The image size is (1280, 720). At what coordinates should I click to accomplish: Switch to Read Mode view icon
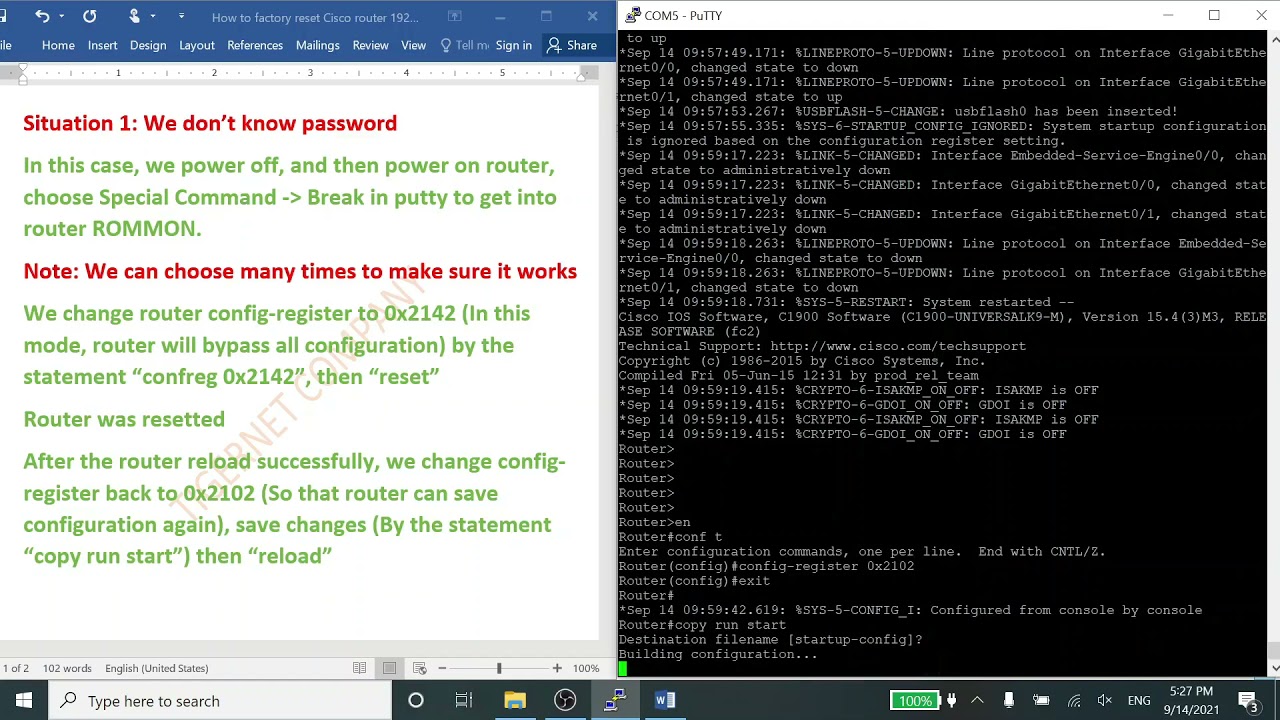click(x=359, y=668)
